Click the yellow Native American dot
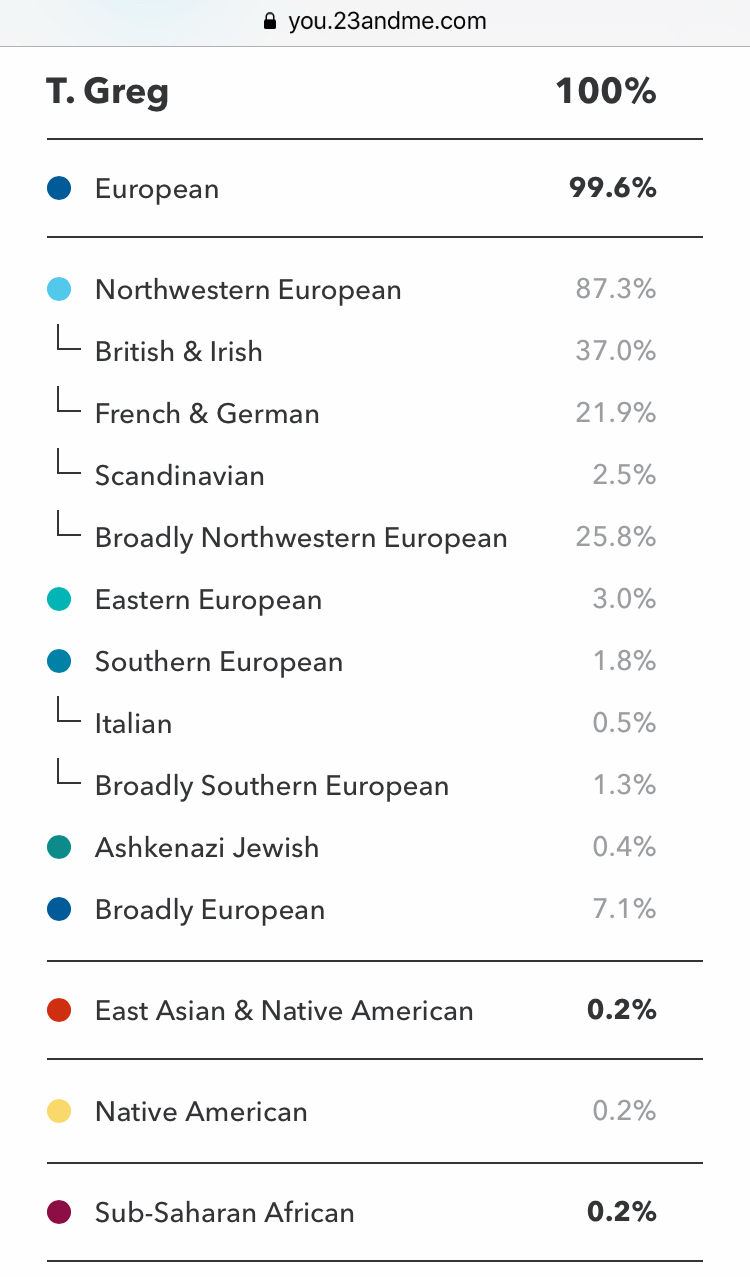The height and width of the screenshot is (1277, 750). tap(59, 1111)
